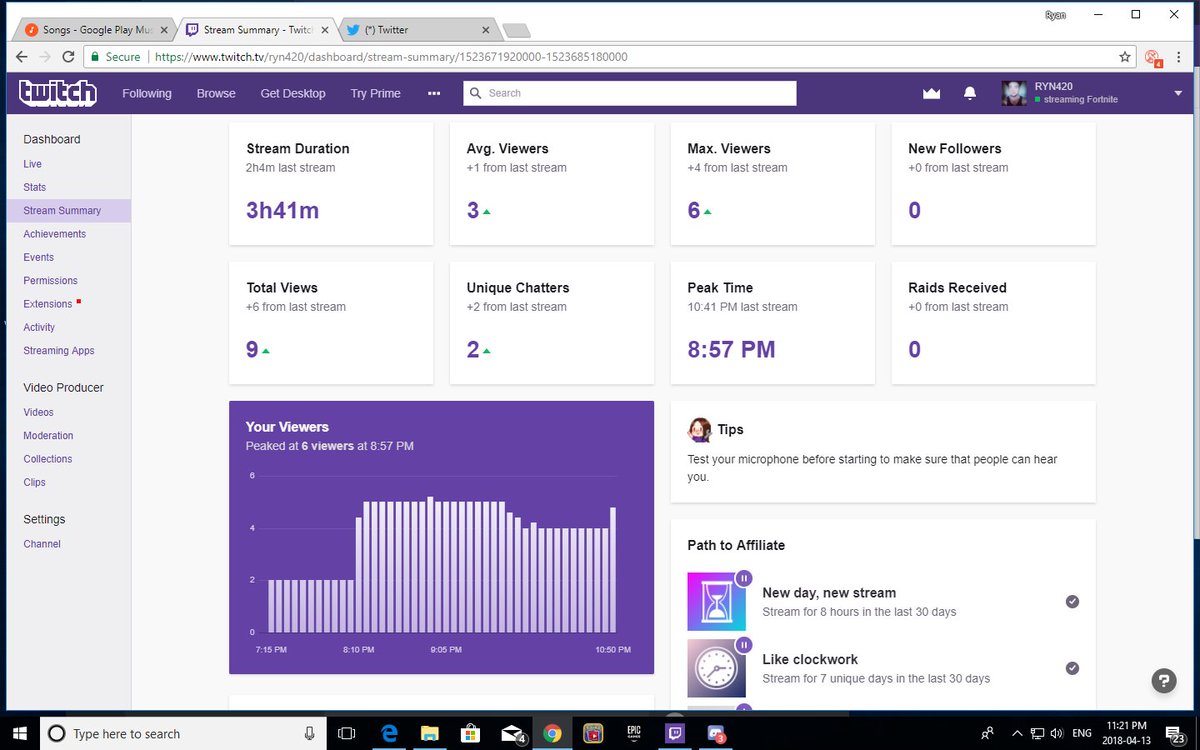Launch Epic Games from the taskbar
The image size is (1200, 750).
(634, 733)
